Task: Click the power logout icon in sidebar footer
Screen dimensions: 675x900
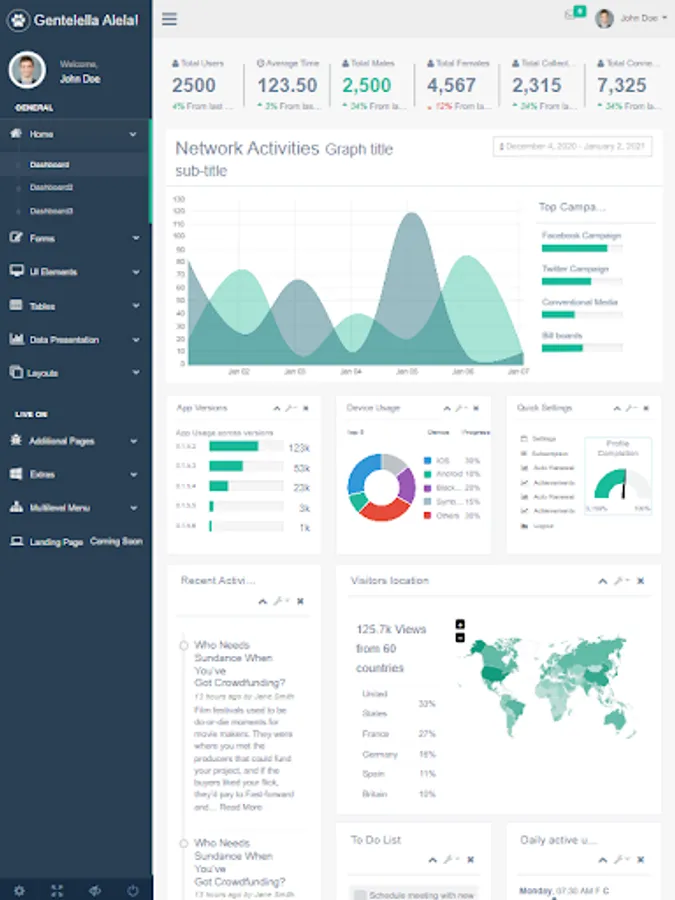Action: coord(133,890)
